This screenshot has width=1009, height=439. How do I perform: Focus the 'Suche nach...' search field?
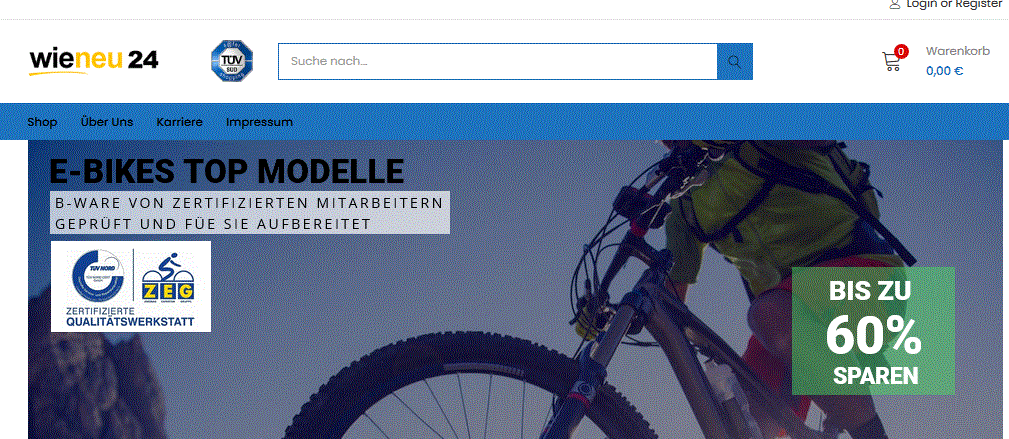pyautogui.click(x=497, y=62)
